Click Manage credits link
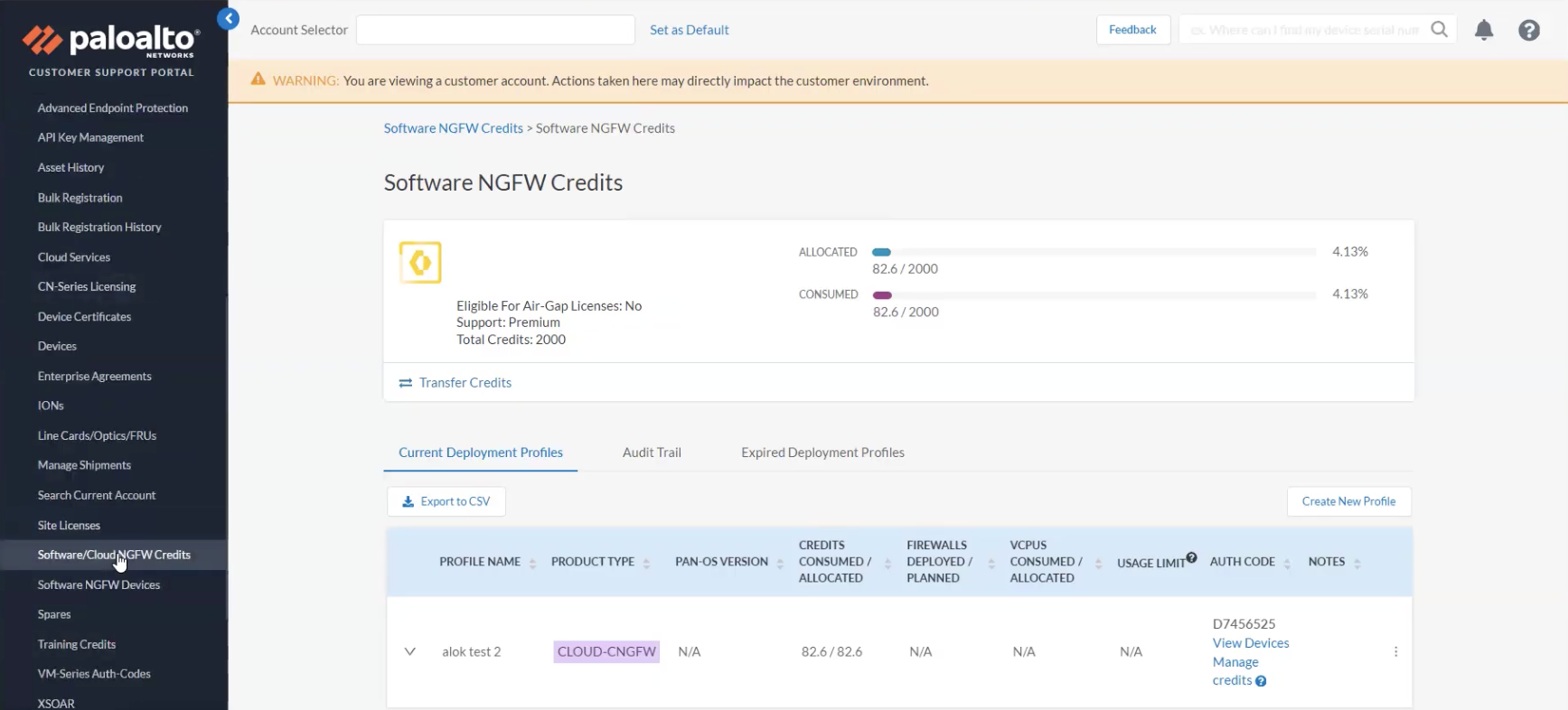Image resolution: width=1568 pixels, height=710 pixels. (1235, 671)
